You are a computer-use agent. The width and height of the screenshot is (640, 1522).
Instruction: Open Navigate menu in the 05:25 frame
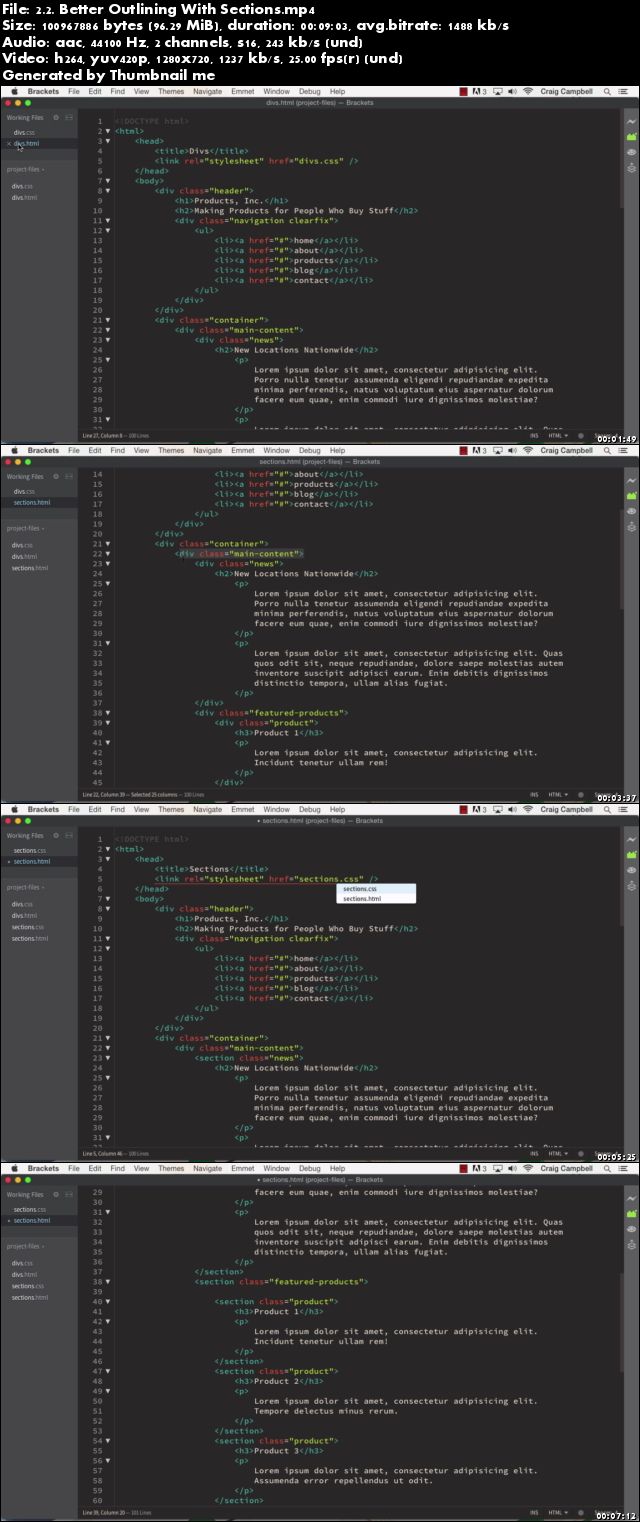tap(207, 809)
